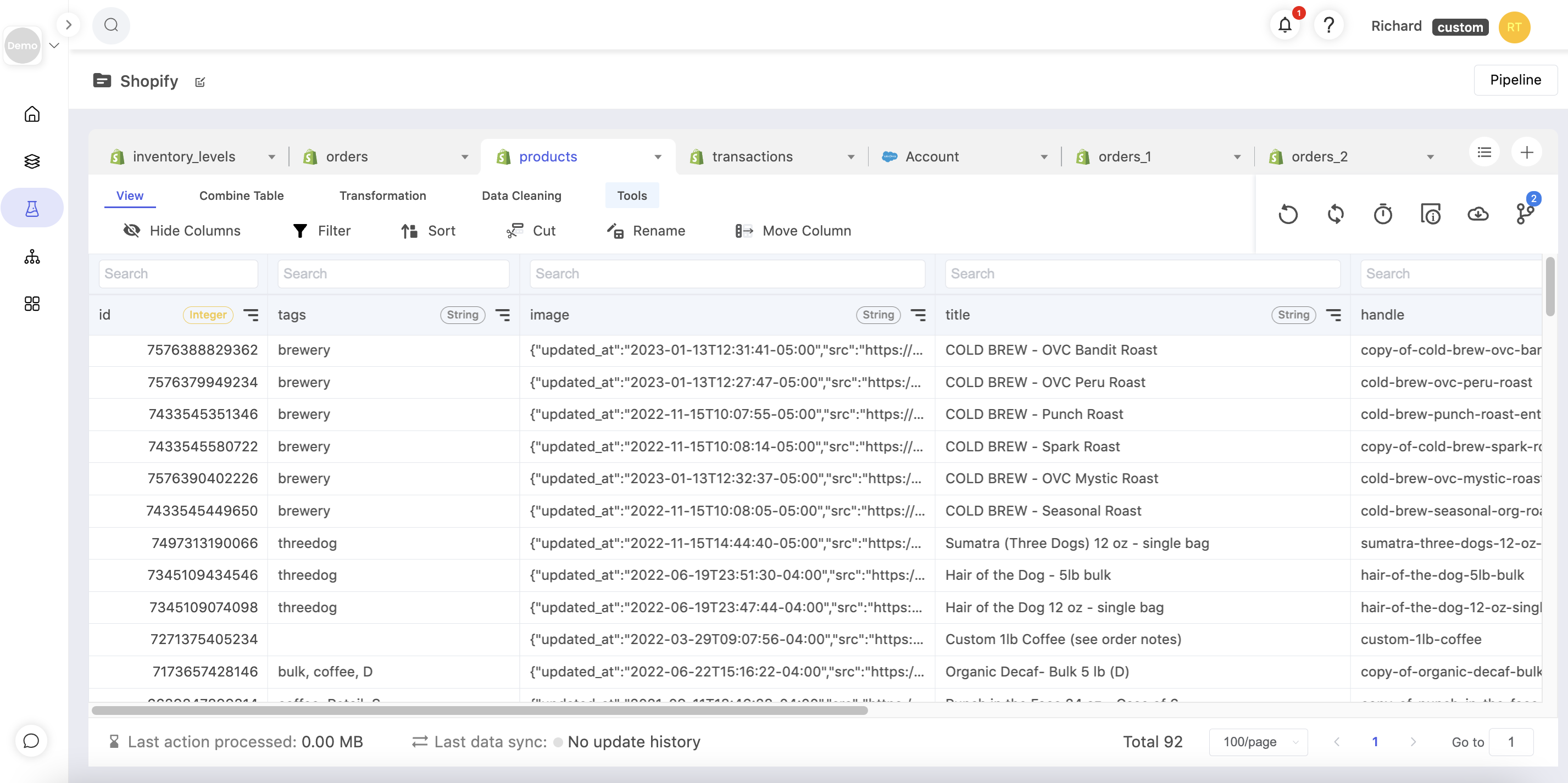
Task: Switch to the Transformation tab
Action: click(382, 195)
